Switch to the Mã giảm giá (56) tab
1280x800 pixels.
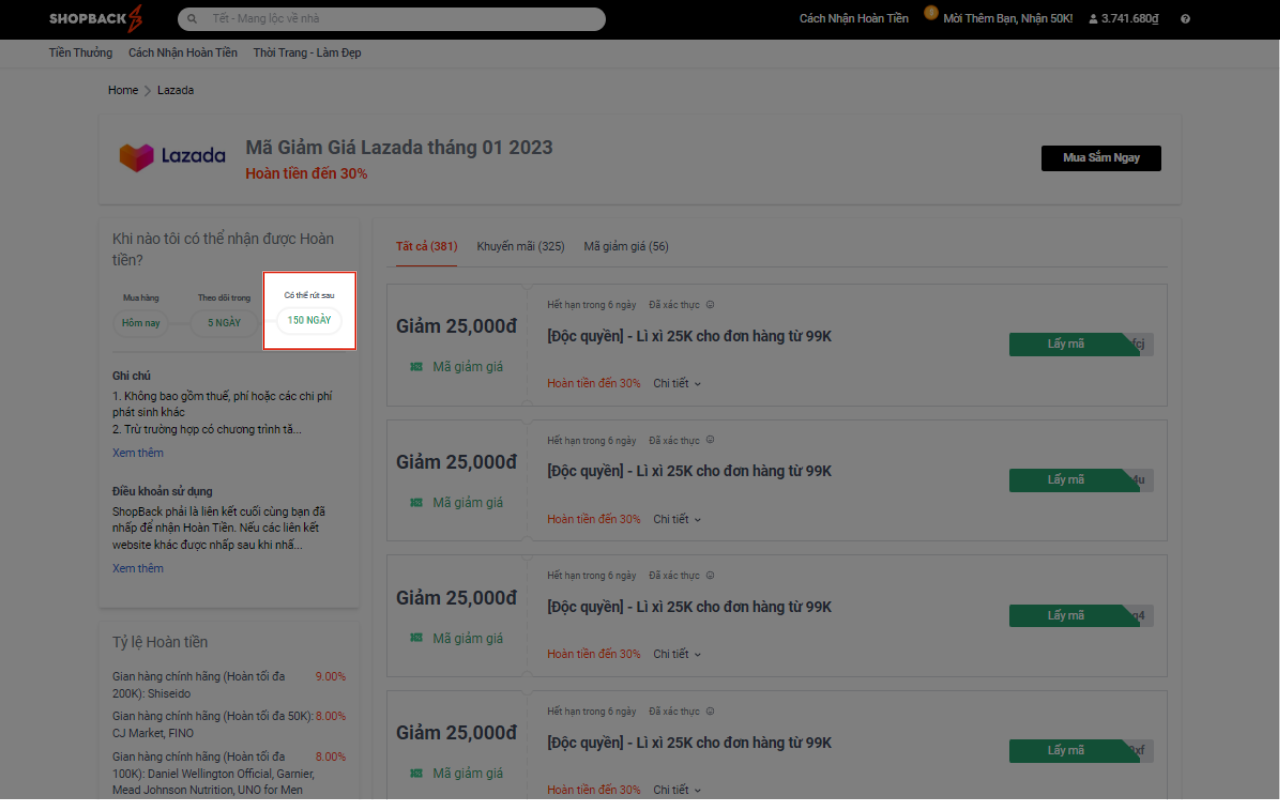(x=626, y=247)
